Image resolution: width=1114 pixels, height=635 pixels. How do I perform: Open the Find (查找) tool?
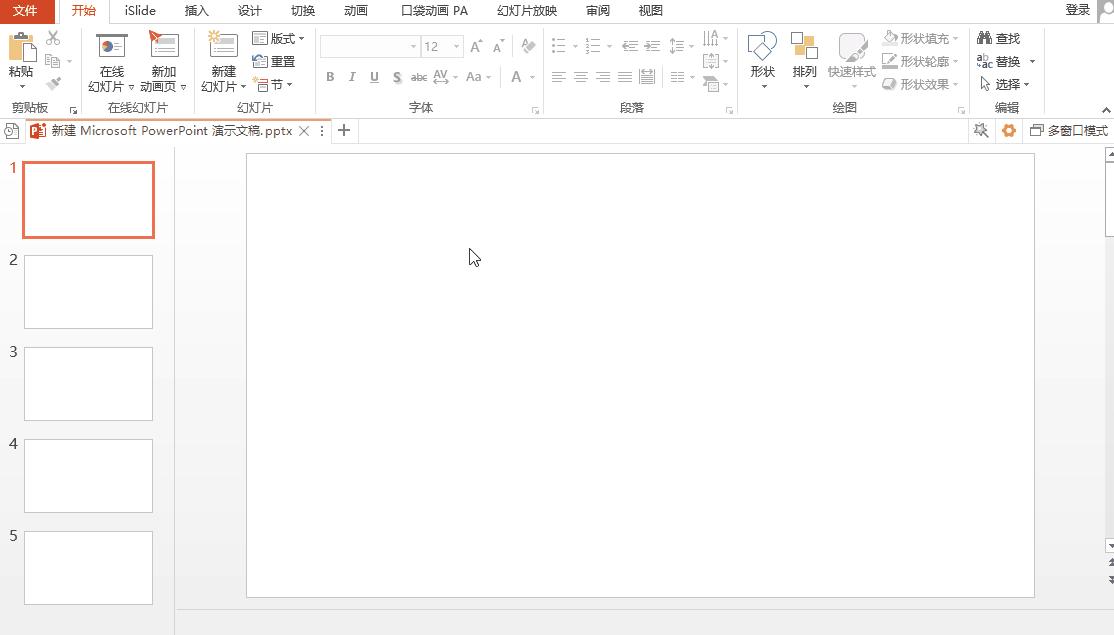[x=1002, y=37]
